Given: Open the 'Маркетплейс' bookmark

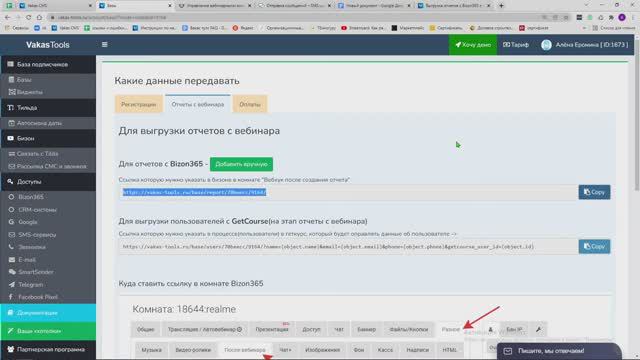Looking at the screenshot, I should click(x=409, y=28).
